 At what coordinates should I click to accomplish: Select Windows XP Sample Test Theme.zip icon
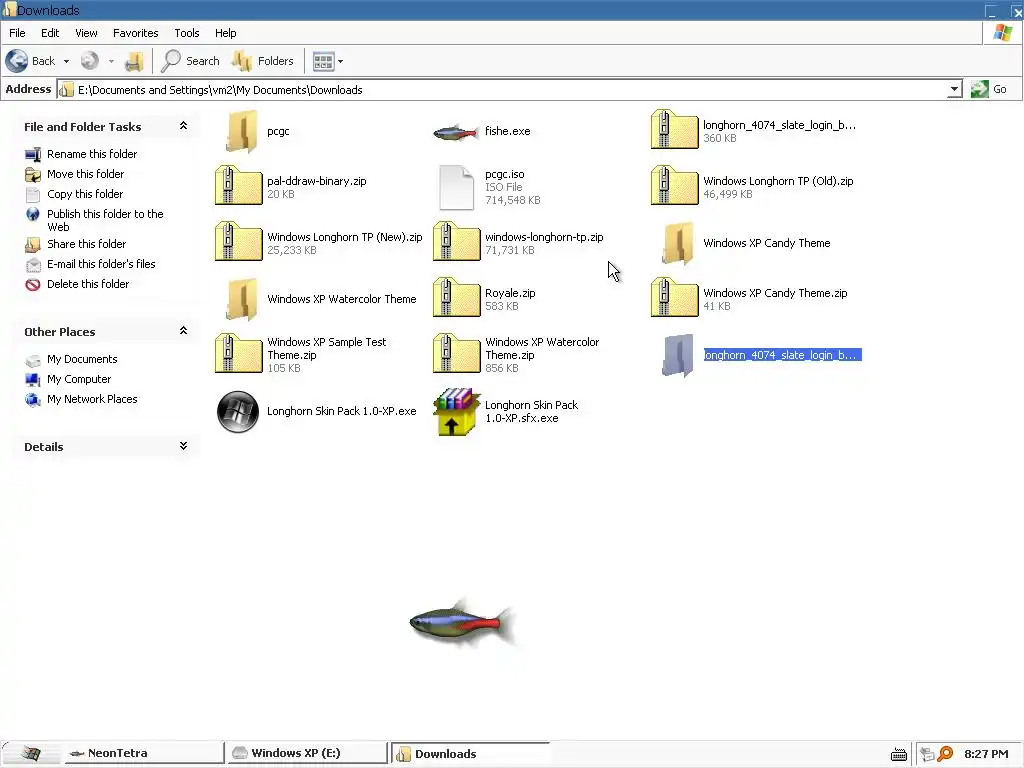(238, 353)
